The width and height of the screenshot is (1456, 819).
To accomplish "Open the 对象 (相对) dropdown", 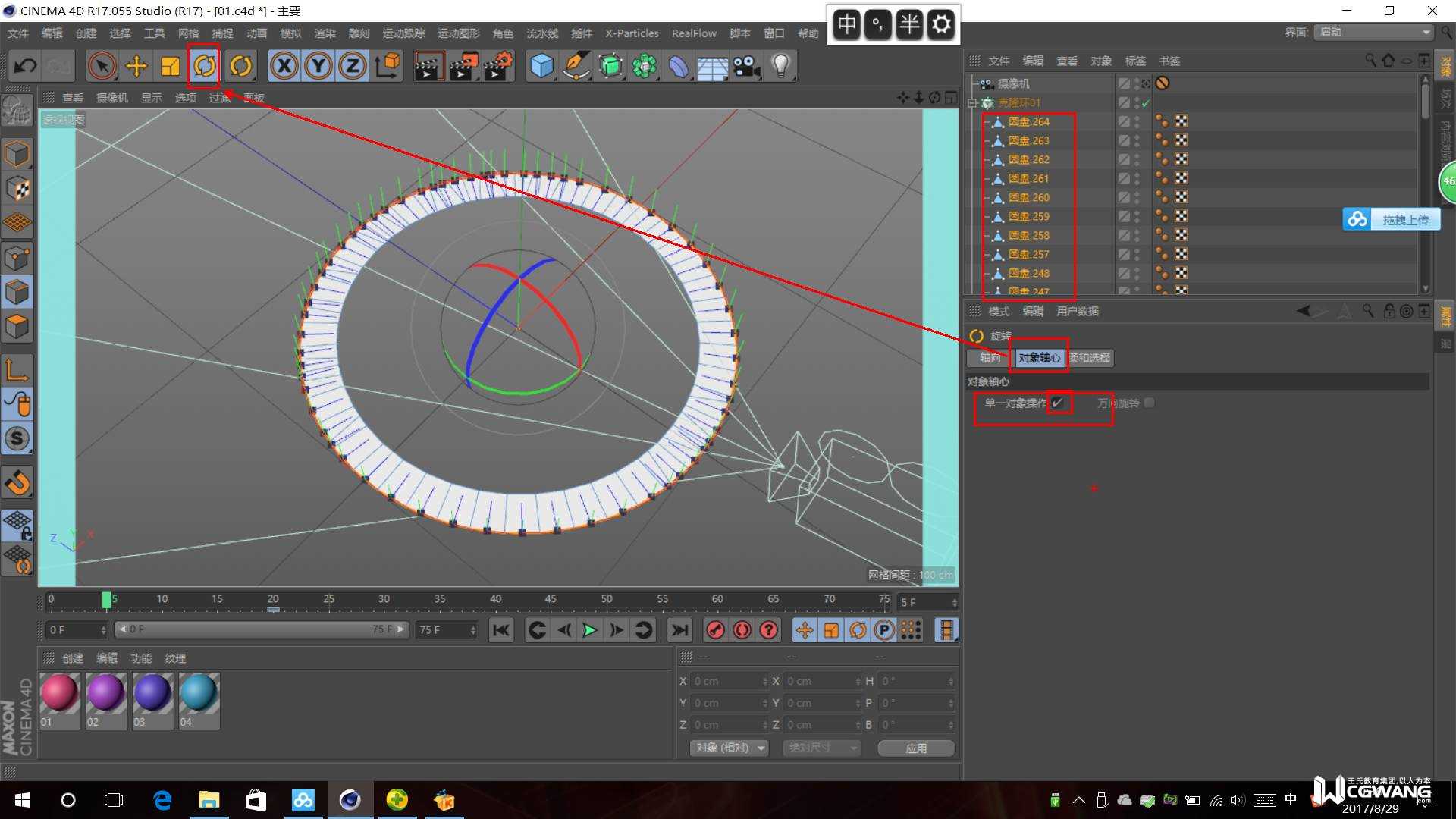I will [729, 748].
